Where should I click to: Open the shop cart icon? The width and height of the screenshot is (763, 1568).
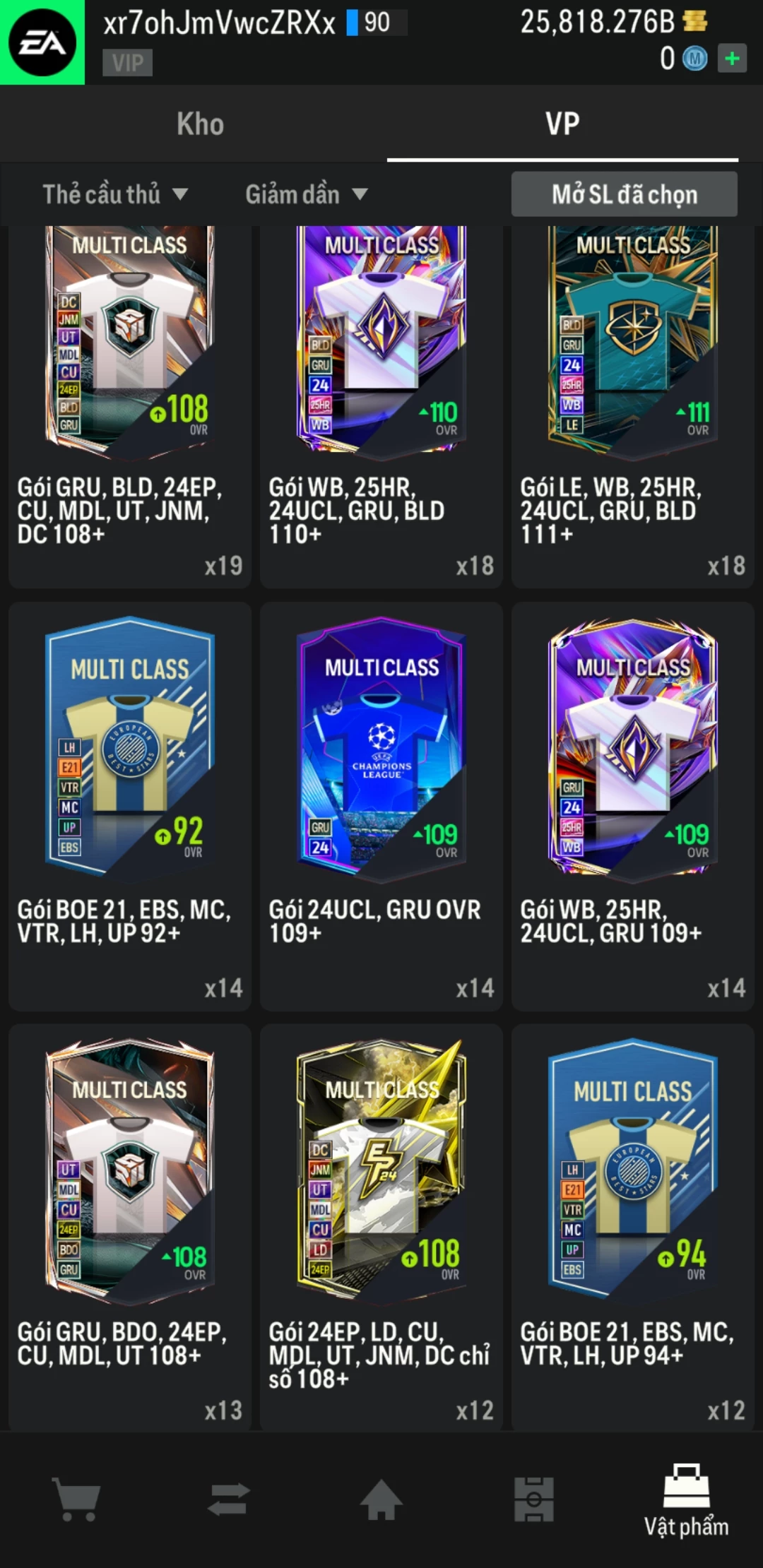pos(76,1499)
